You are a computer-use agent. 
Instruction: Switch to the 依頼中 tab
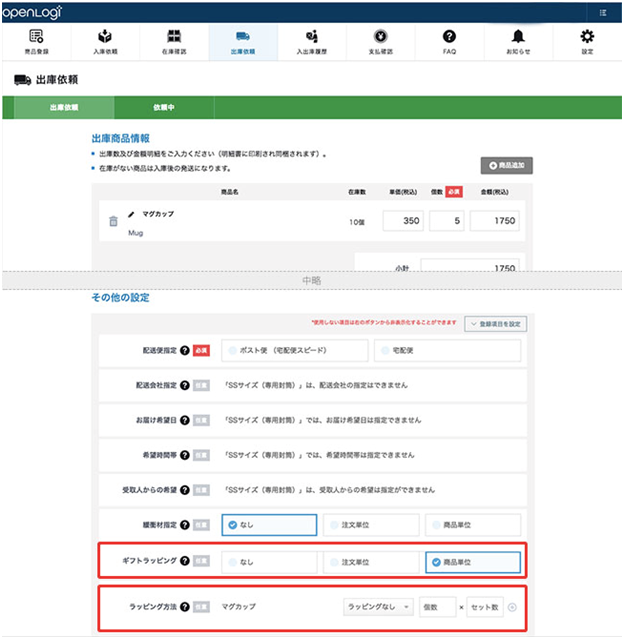pos(164,108)
